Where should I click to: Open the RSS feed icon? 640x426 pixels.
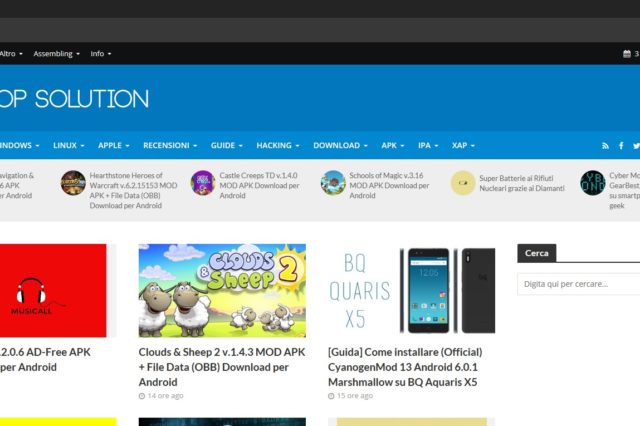605,146
